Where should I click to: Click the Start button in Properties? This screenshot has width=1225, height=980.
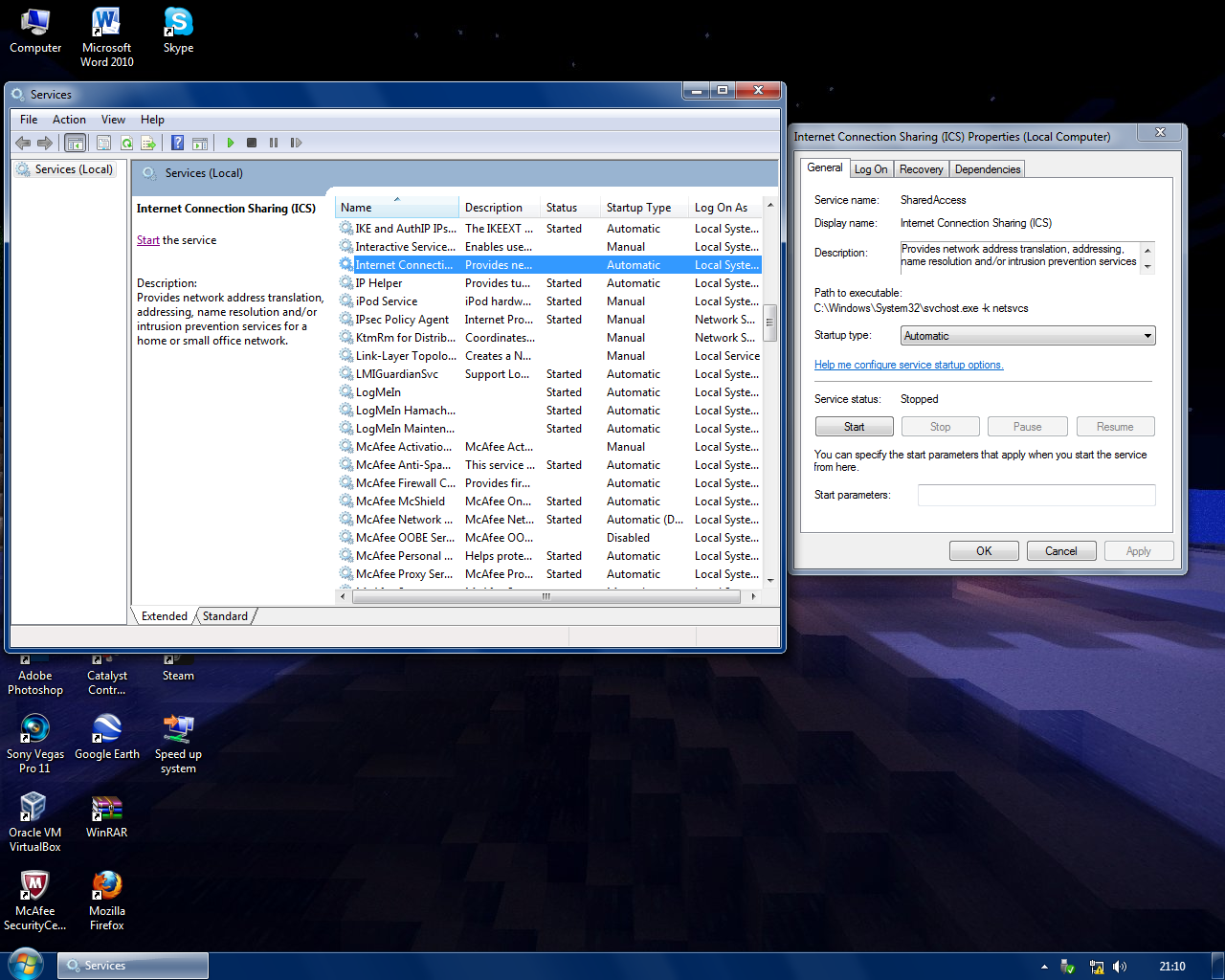coord(854,427)
